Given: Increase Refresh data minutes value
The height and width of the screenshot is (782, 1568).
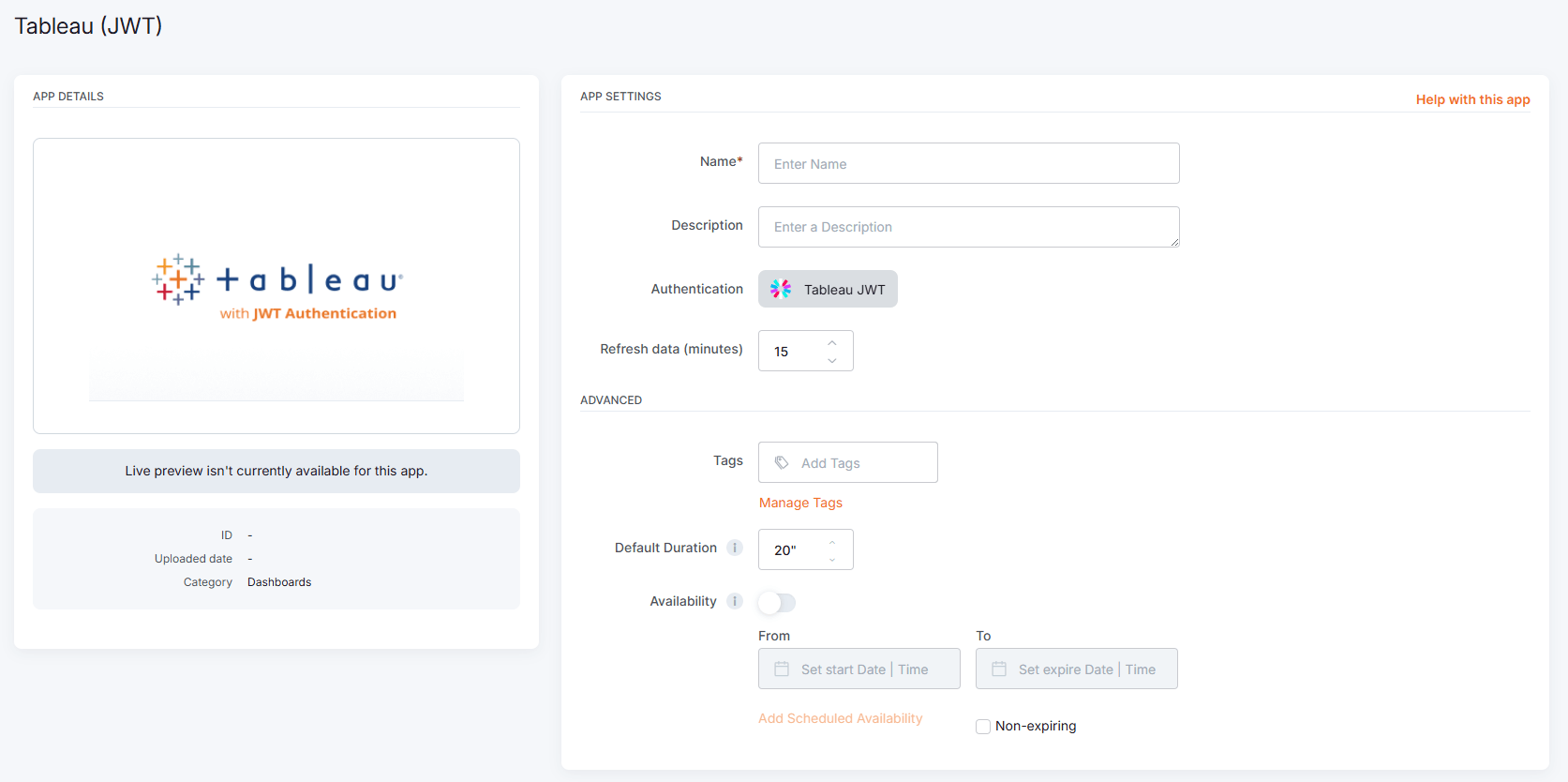Looking at the screenshot, I should (x=832, y=342).
